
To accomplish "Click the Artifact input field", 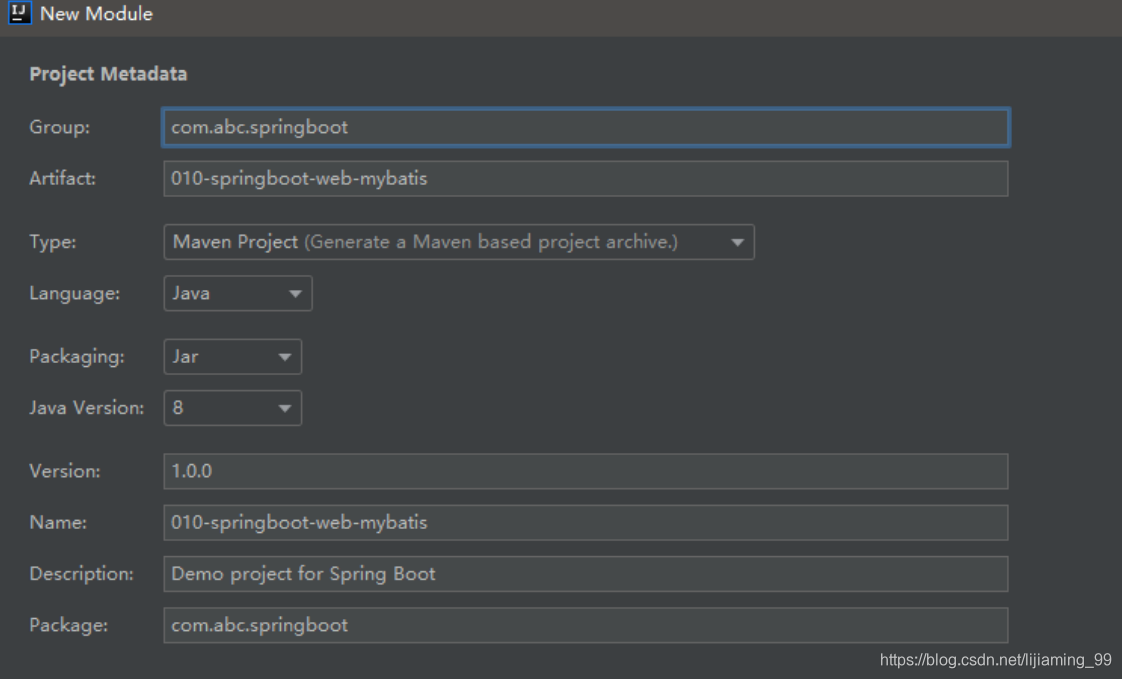I will pyautogui.click(x=586, y=179).
